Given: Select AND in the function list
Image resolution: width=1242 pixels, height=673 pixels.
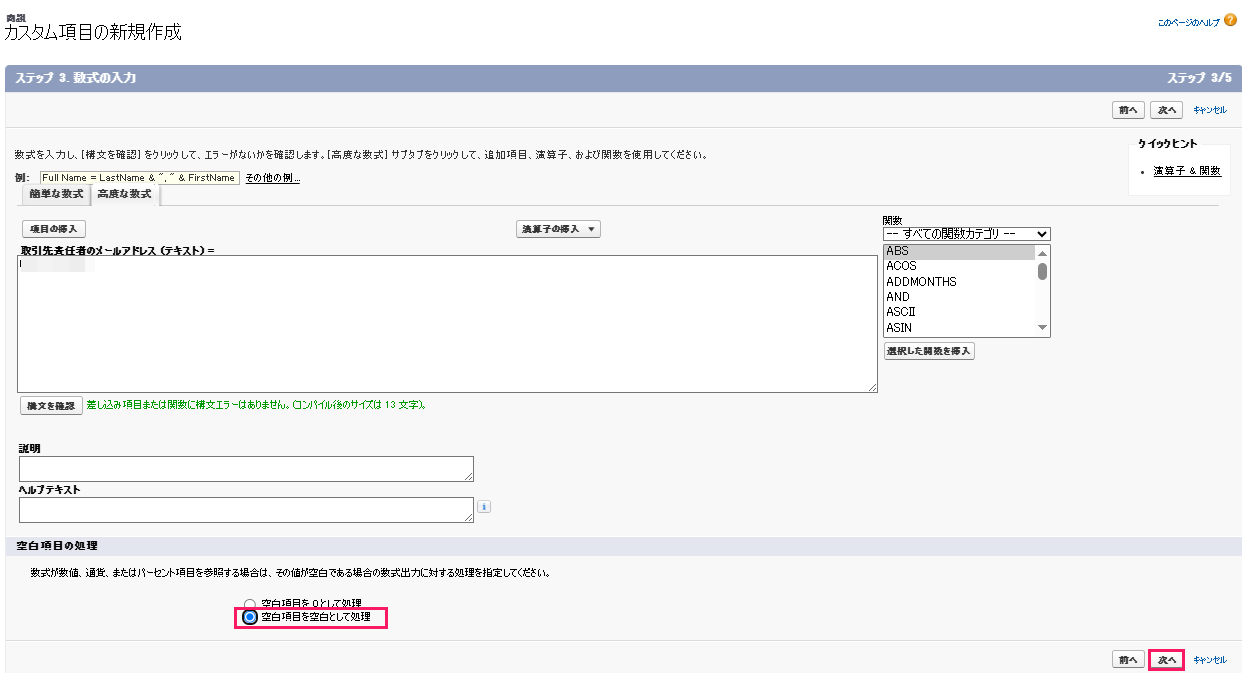Looking at the screenshot, I should [x=959, y=297].
